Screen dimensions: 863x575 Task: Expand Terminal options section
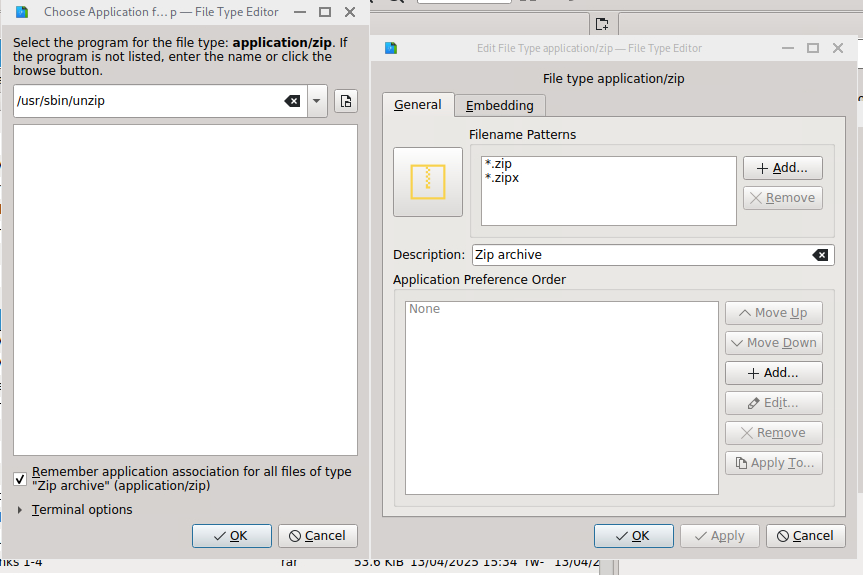(20, 510)
